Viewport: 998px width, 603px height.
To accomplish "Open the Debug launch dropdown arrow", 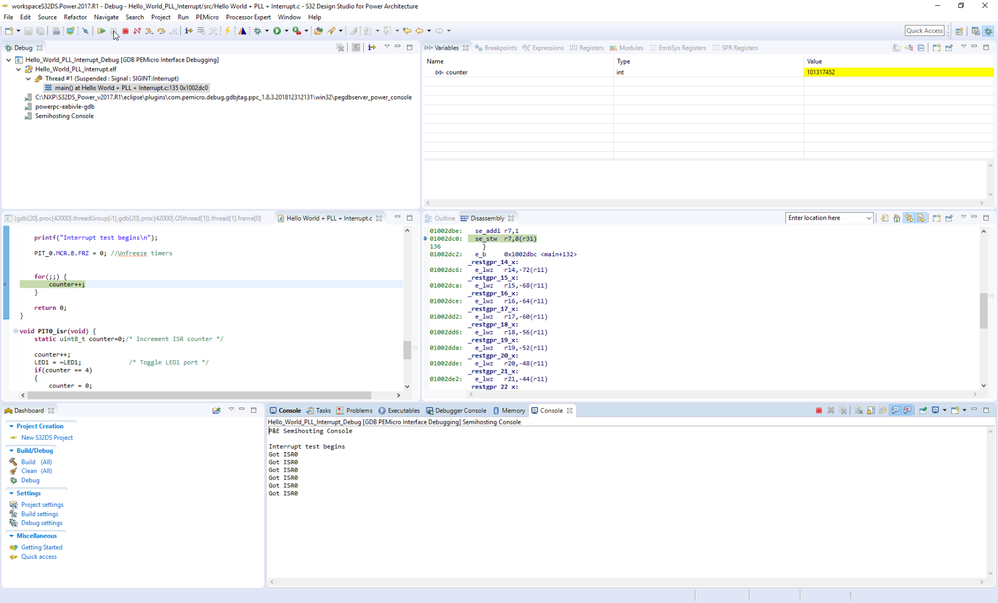I will tap(267, 31).
